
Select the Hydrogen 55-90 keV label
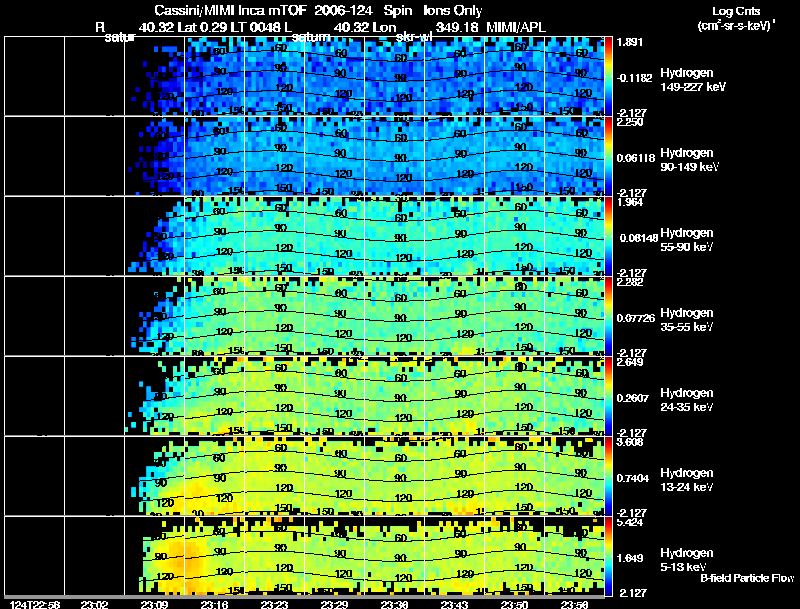[687, 240]
